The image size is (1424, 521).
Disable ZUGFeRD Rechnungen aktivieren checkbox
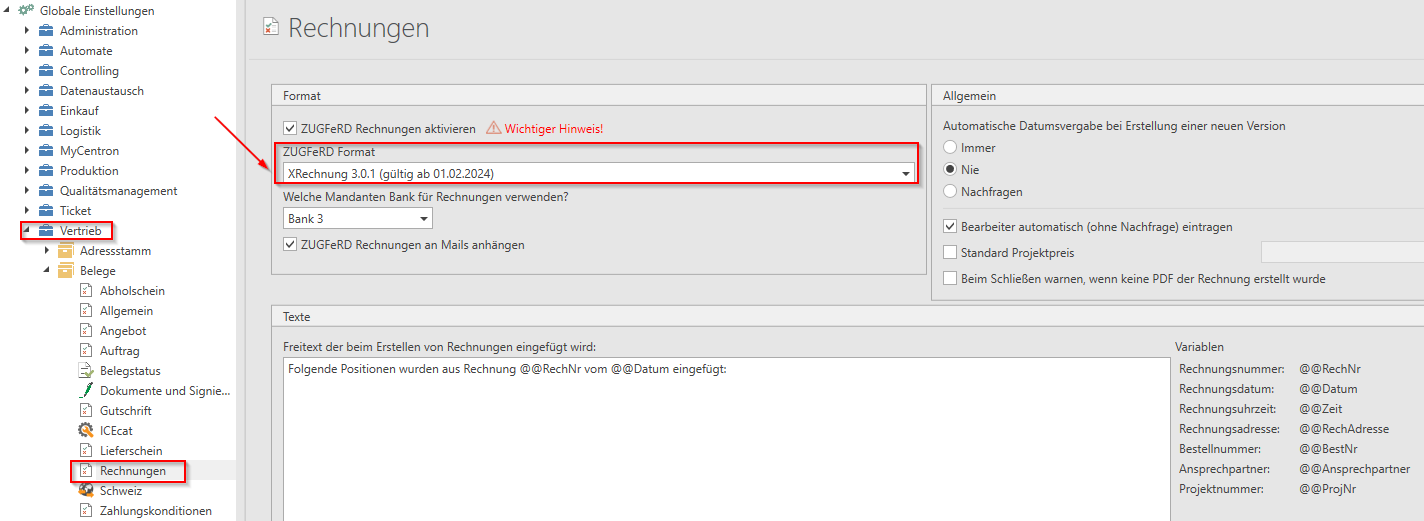(x=290, y=128)
